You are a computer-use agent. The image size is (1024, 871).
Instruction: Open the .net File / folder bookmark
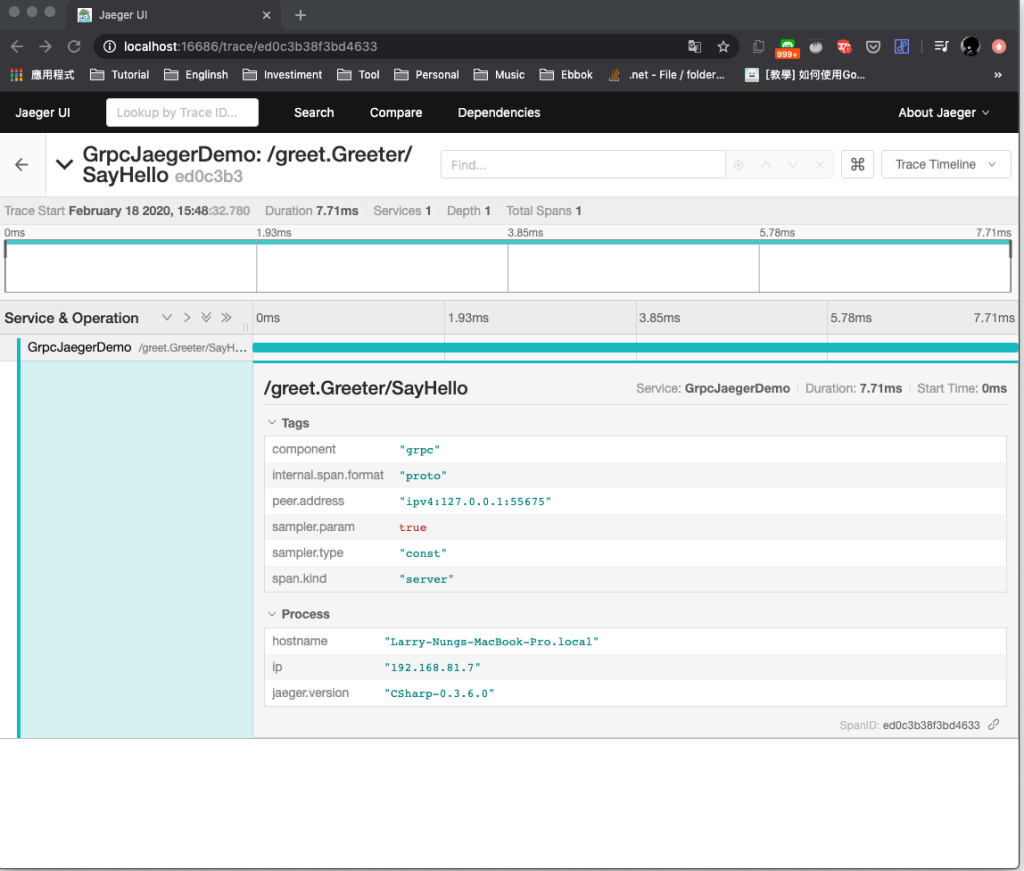point(666,74)
